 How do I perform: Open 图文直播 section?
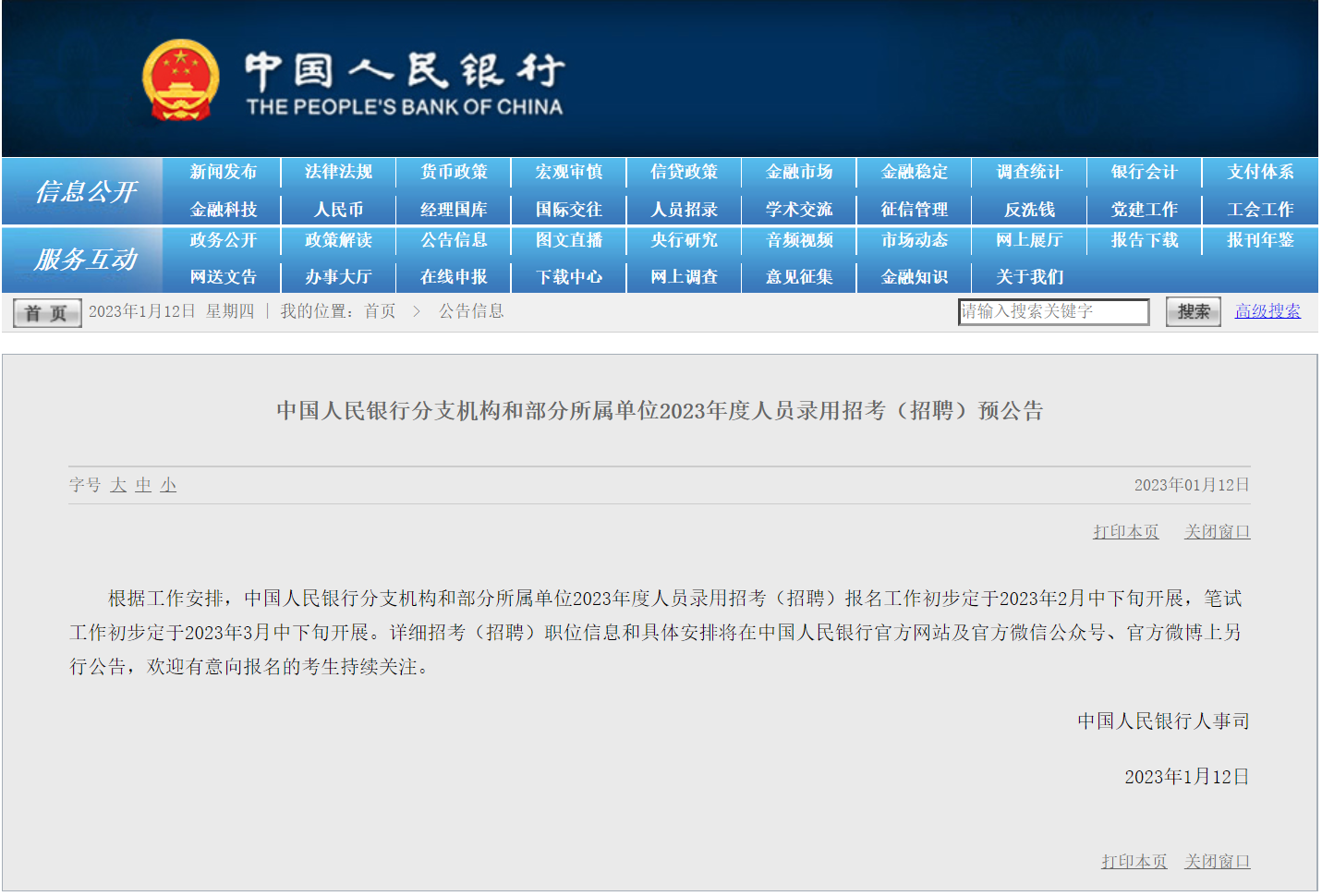coord(569,240)
